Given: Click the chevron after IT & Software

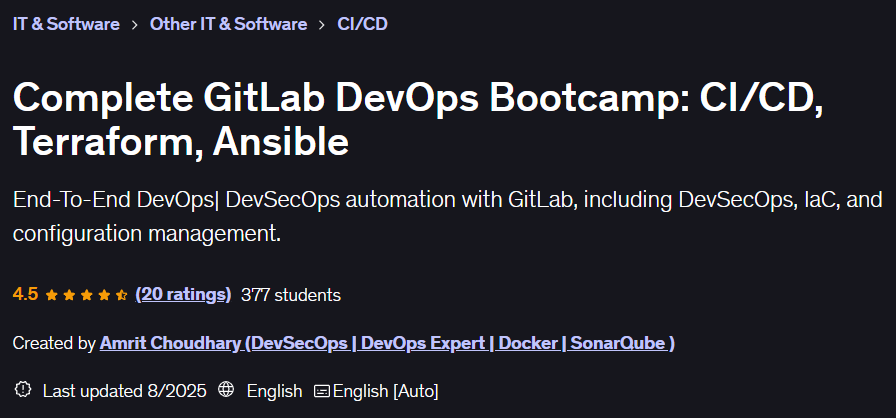Looking at the screenshot, I should point(135,25).
